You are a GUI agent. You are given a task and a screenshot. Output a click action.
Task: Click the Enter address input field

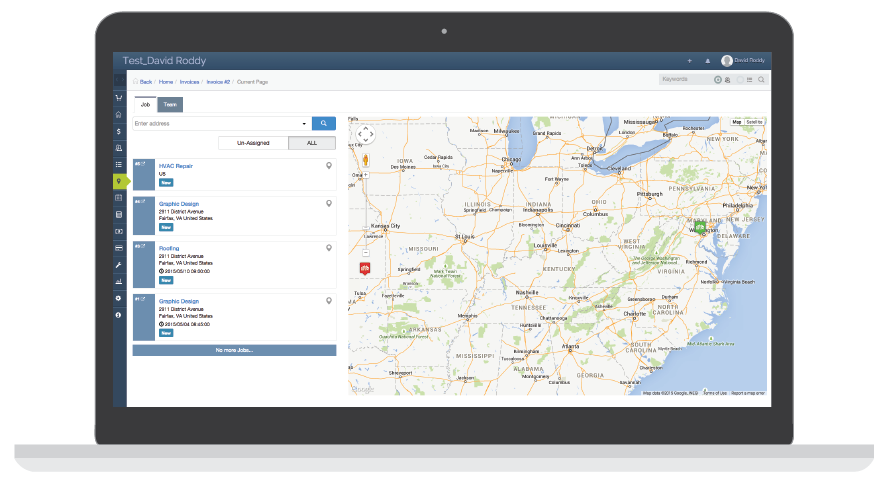click(x=215, y=123)
